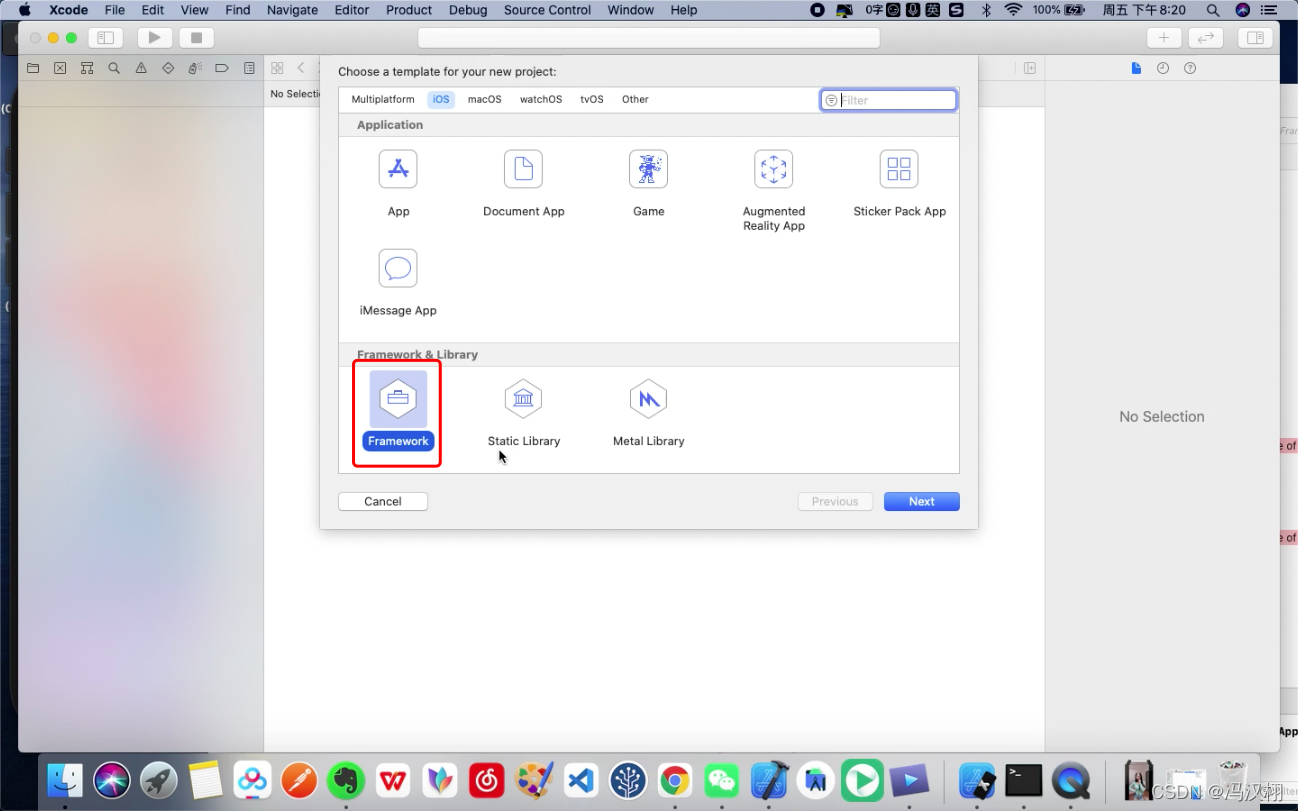Screen dimensions: 1298x811
Task: Open the Window menu
Action: (631, 10)
